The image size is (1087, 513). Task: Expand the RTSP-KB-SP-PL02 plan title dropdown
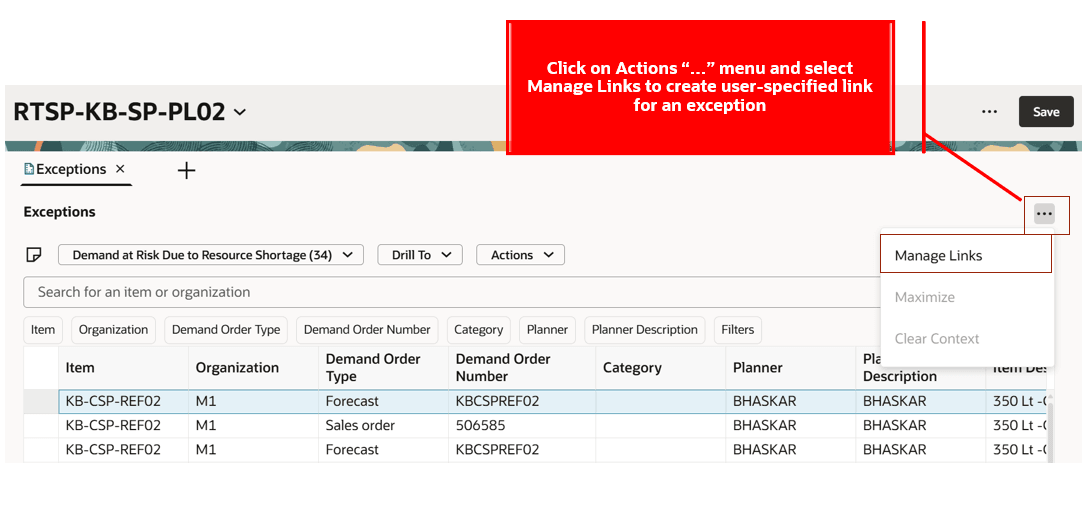[x=240, y=112]
